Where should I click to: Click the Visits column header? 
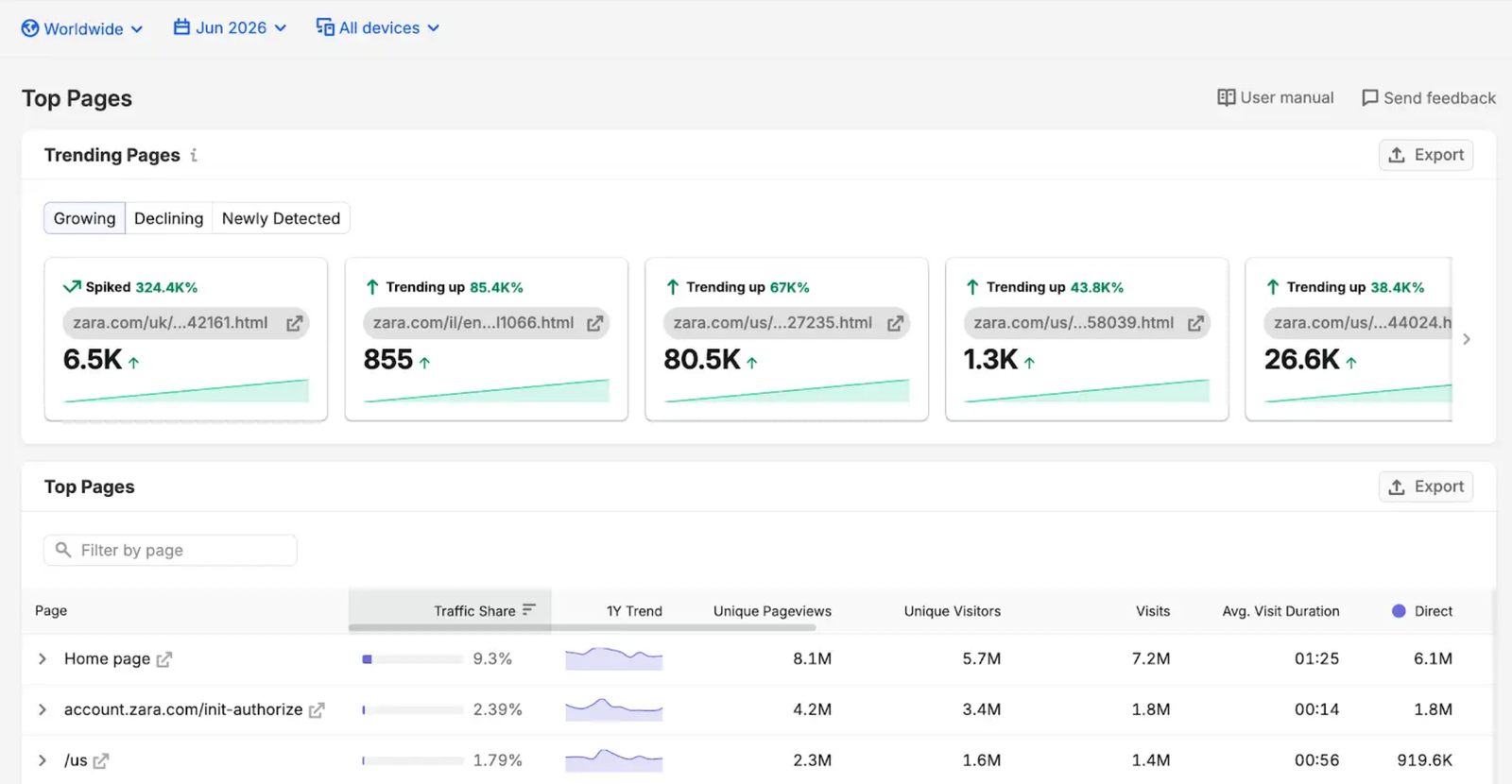click(x=1152, y=611)
